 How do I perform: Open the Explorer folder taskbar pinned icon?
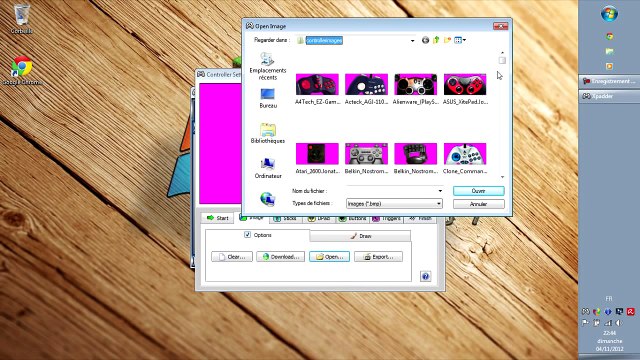(x=609, y=51)
